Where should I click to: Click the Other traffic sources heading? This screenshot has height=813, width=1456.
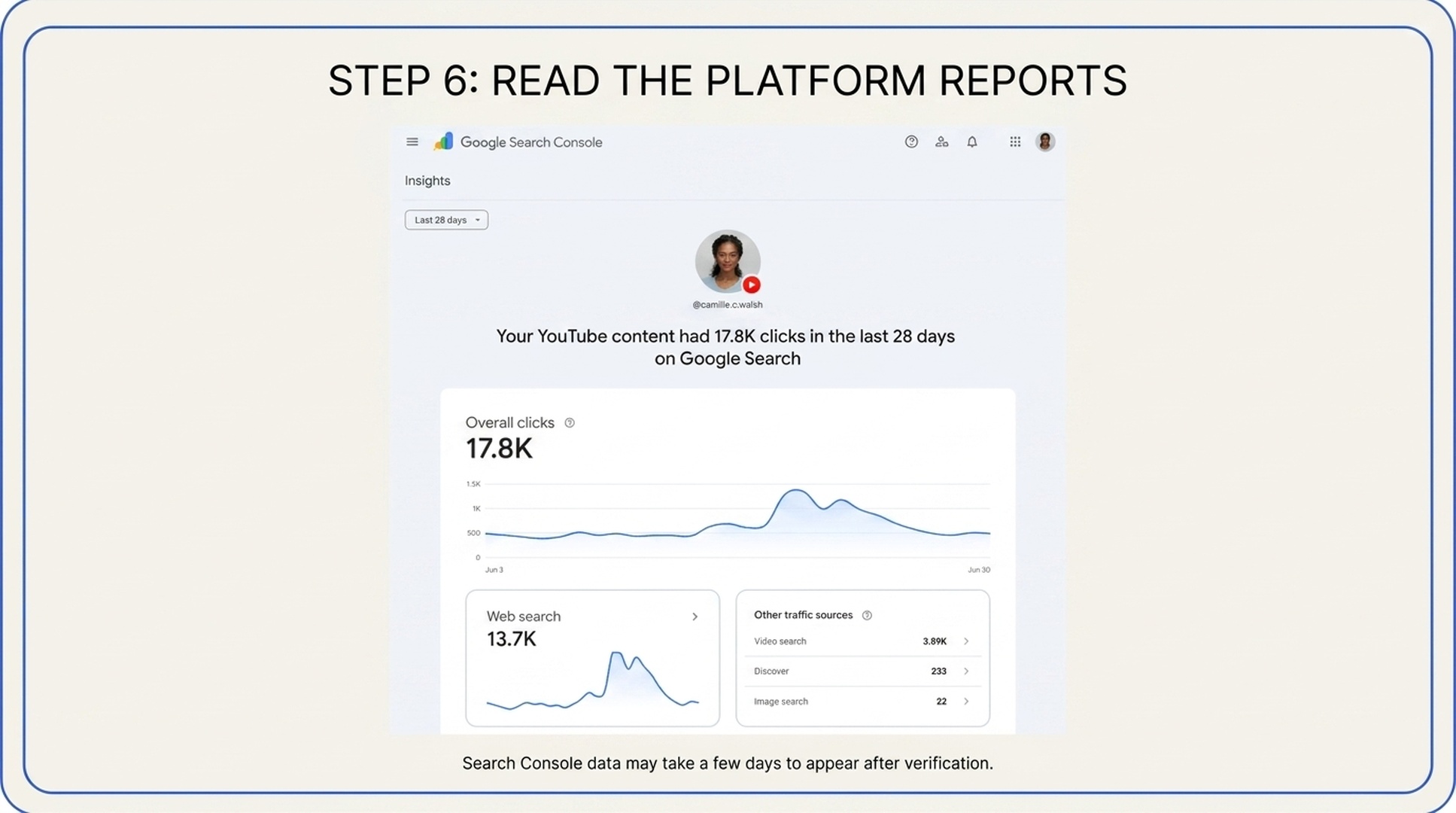(x=803, y=615)
